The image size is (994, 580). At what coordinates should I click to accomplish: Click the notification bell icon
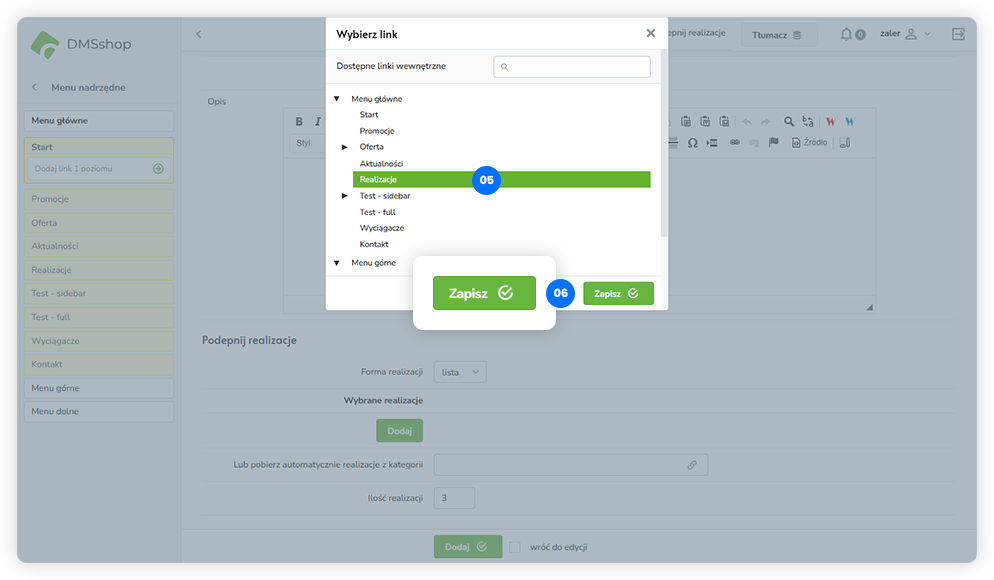coord(847,34)
